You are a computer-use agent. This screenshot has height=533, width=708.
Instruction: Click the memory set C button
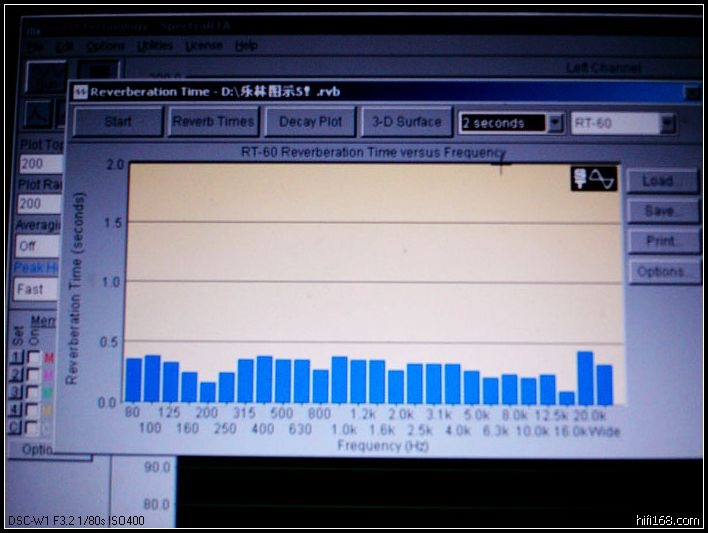pyautogui.click(x=16, y=427)
